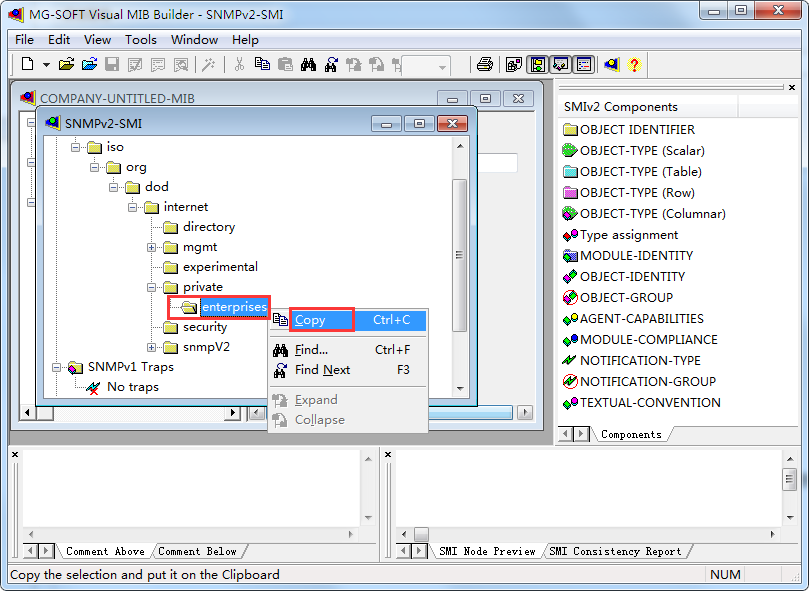Image resolution: width=809 pixels, height=591 pixels.
Task: Select OBJECT-TYPE (Scalar) component
Action: coord(641,150)
